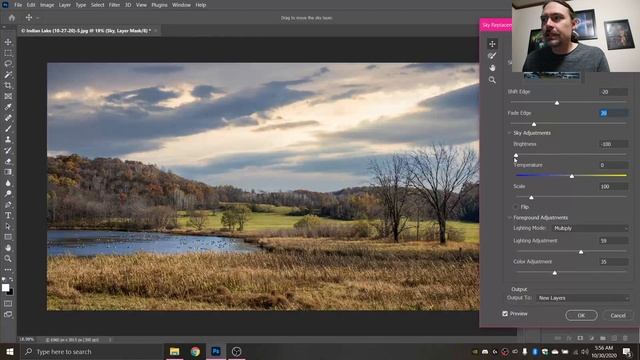Screen dimensions: 640x360
Task: Select the Healing Brush tool
Action: (8, 118)
